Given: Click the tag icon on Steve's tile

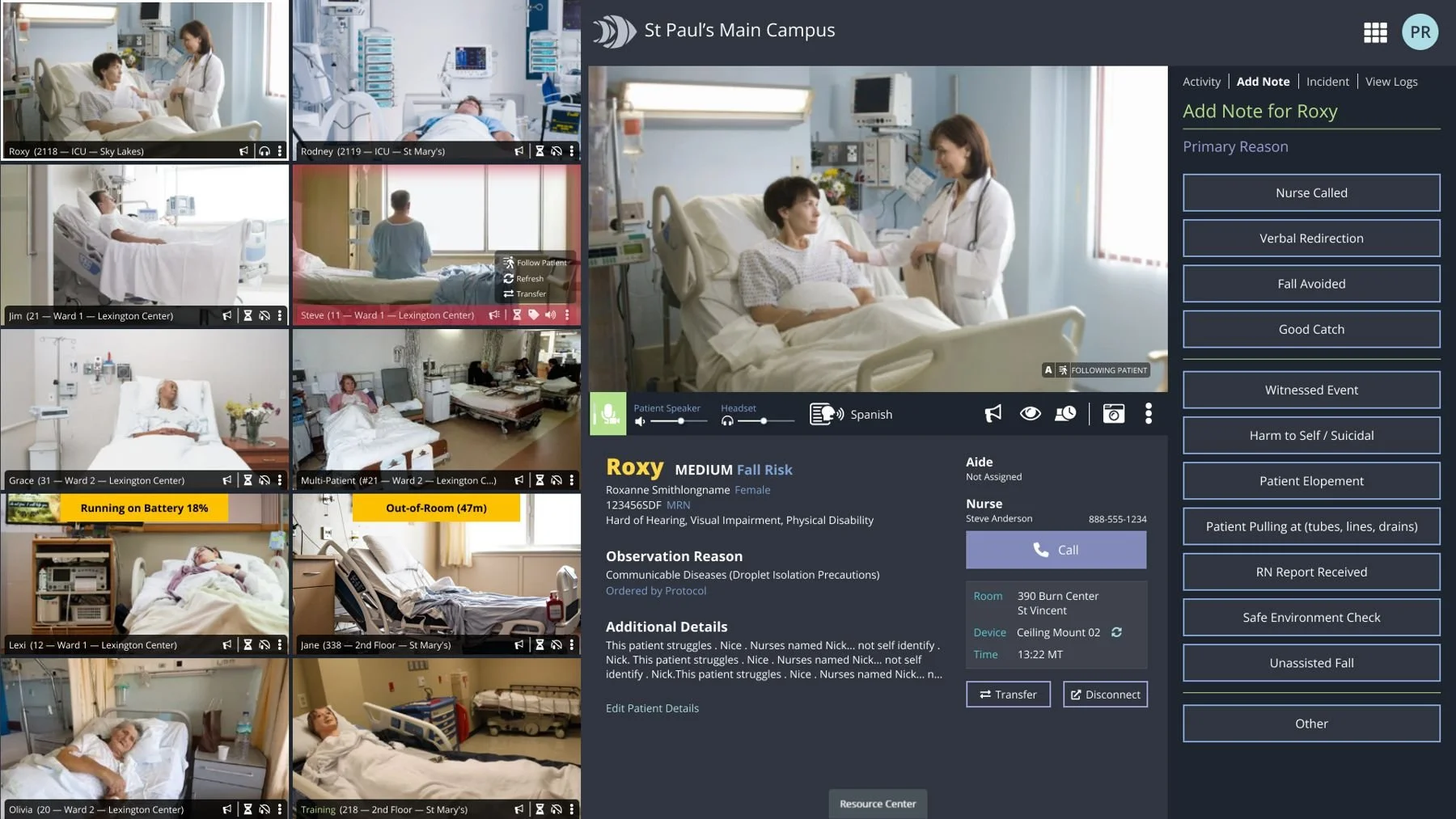Looking at the screenshot, I should pyautogui.click(x=533, y=315).
